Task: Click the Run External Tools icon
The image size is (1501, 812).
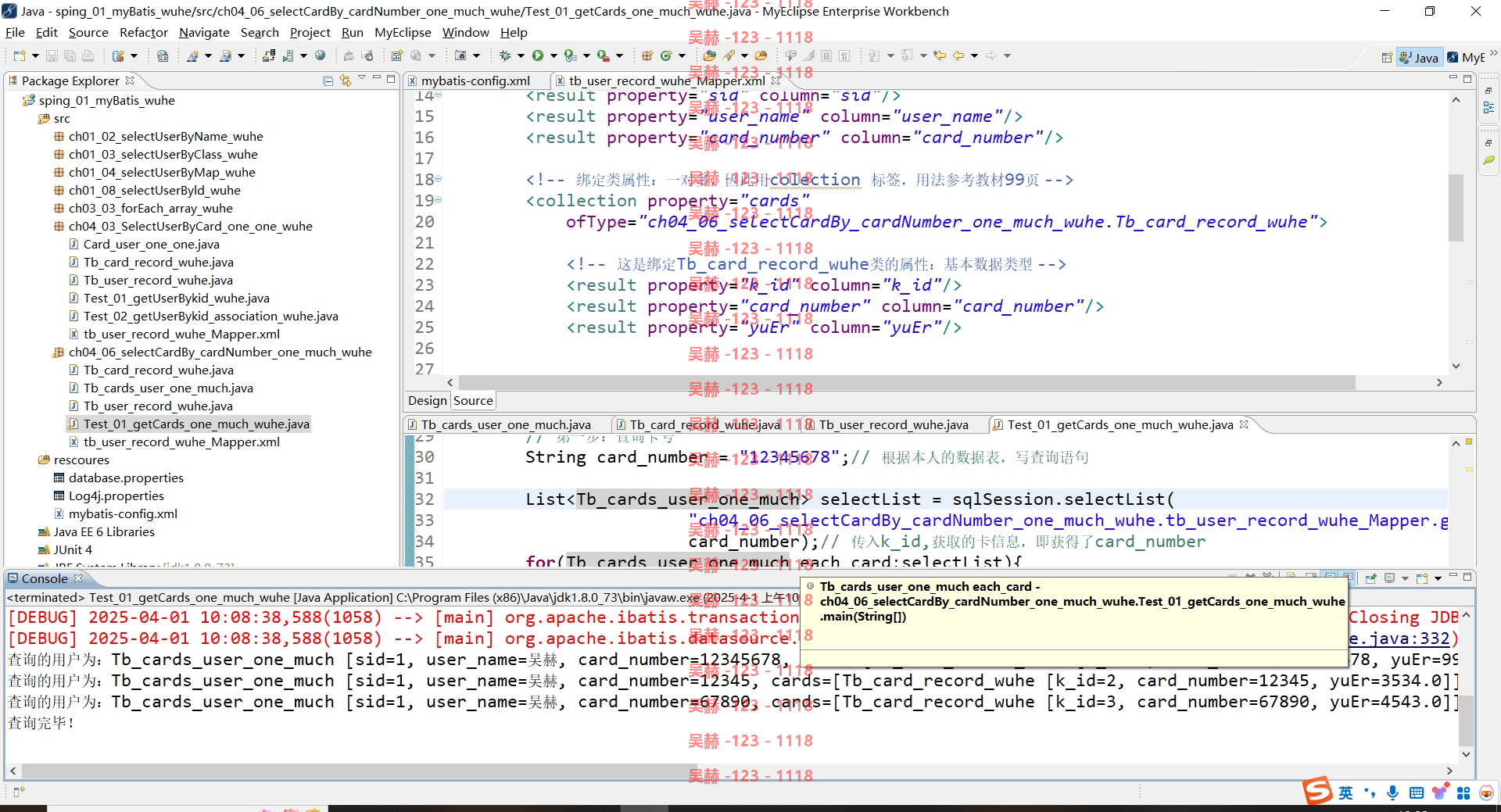Action: pyautogui.click(x=603, y=56)
